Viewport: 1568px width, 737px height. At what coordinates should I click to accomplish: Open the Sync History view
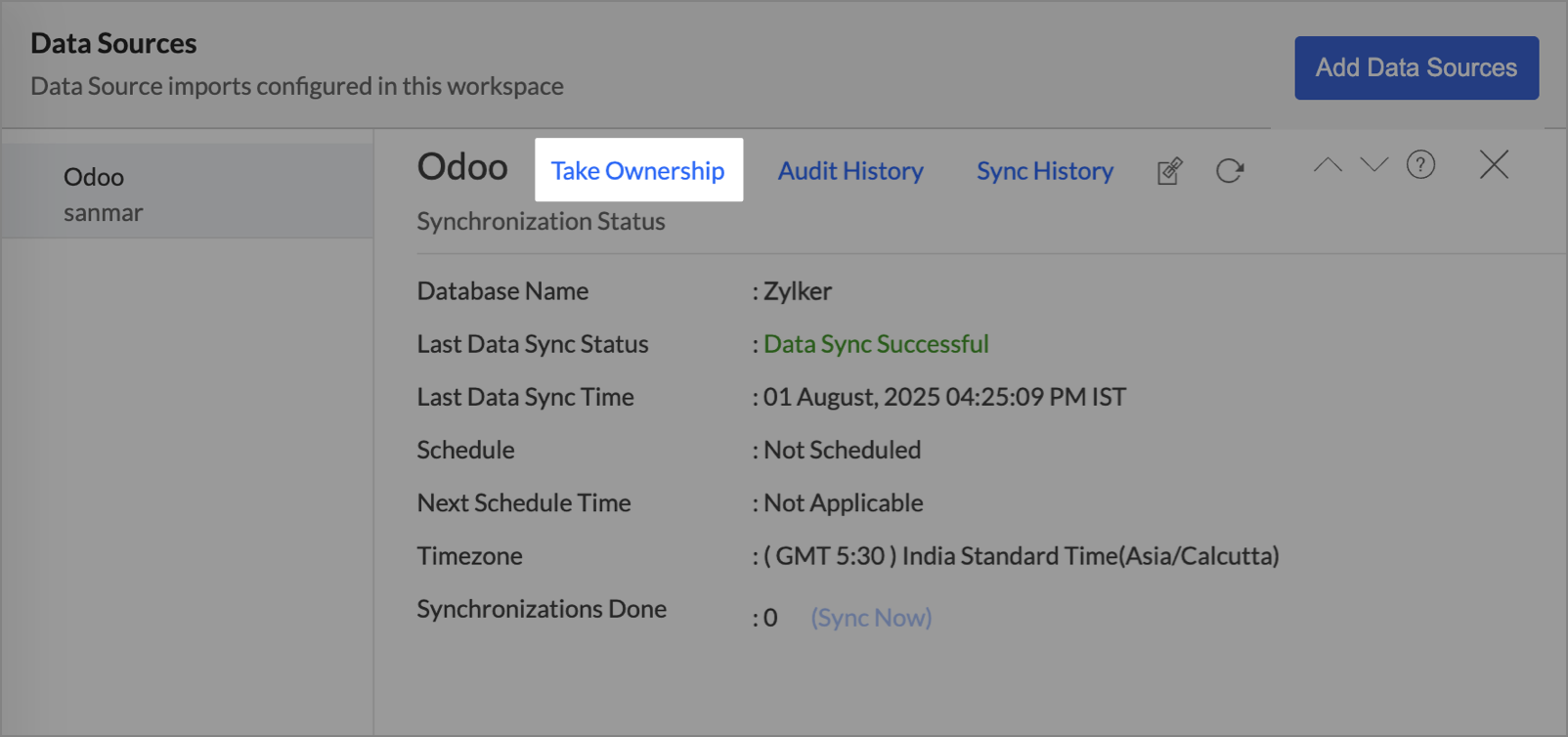[1044, 171]
